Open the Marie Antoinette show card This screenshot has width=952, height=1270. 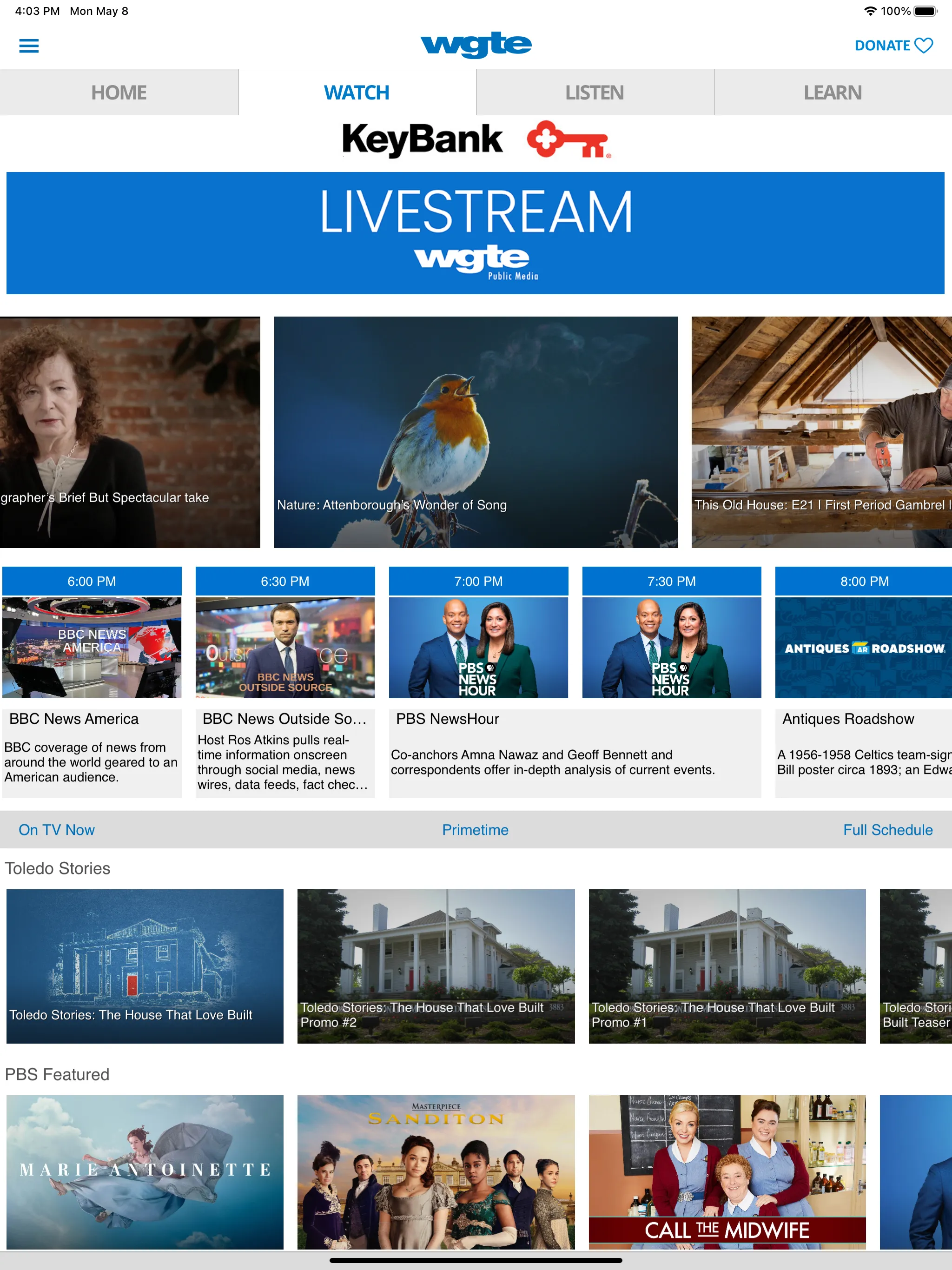(145, 1172)
